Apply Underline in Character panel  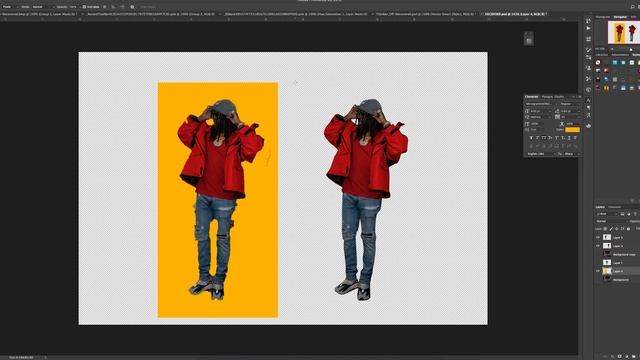tap(569, 138)
